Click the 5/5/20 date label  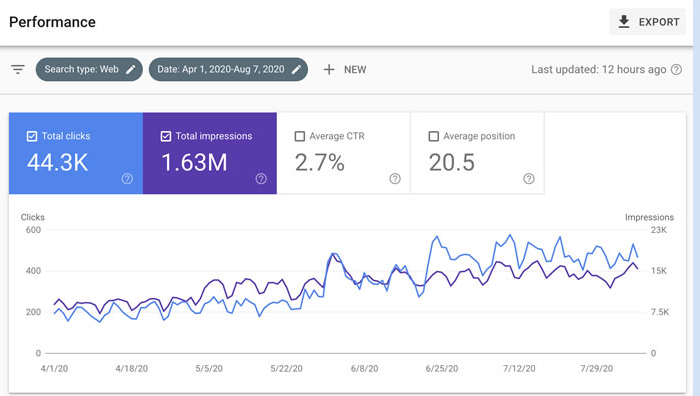point(209,368)
